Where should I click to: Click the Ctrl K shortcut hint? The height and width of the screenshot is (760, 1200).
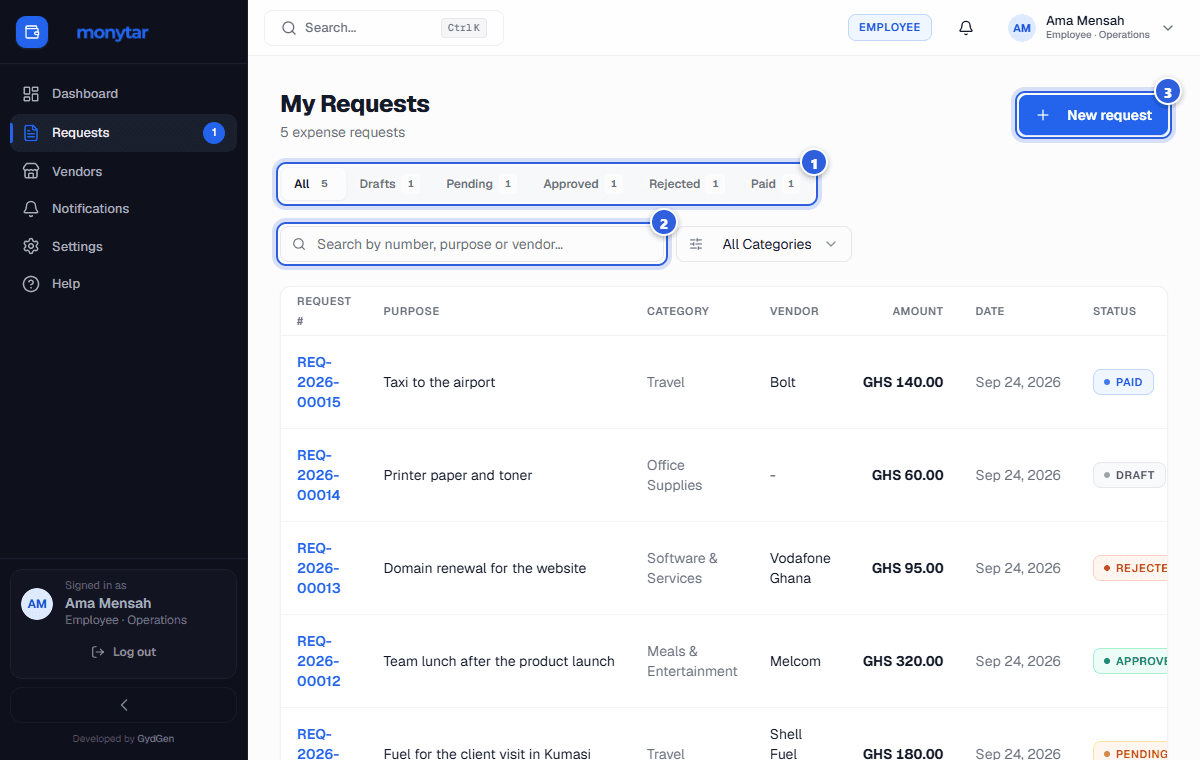click(x=464, y=28)
